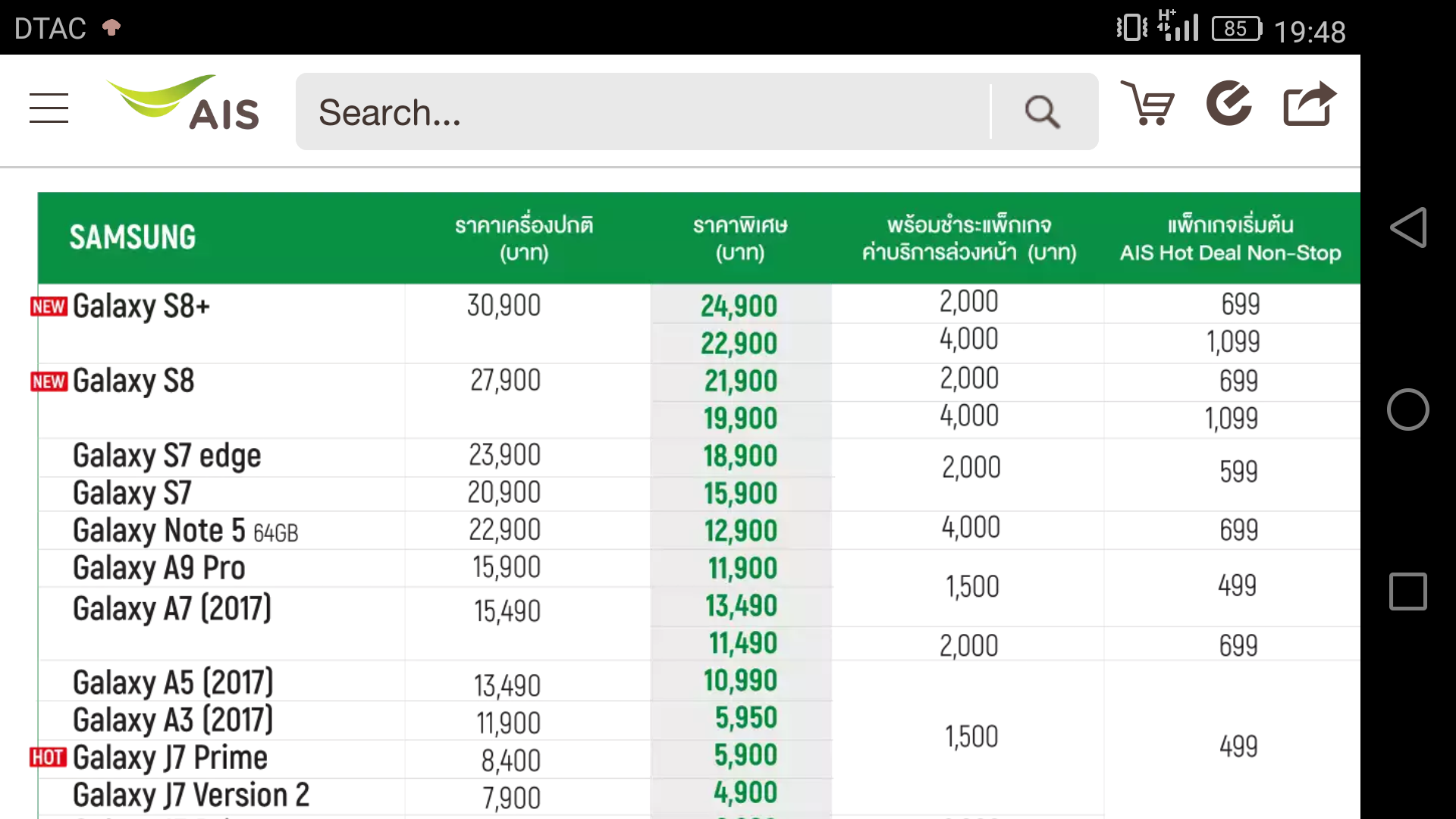Tap the HOT badge beside Galaxy J7 Prime
1456x819 pixels.
(49, 758)
